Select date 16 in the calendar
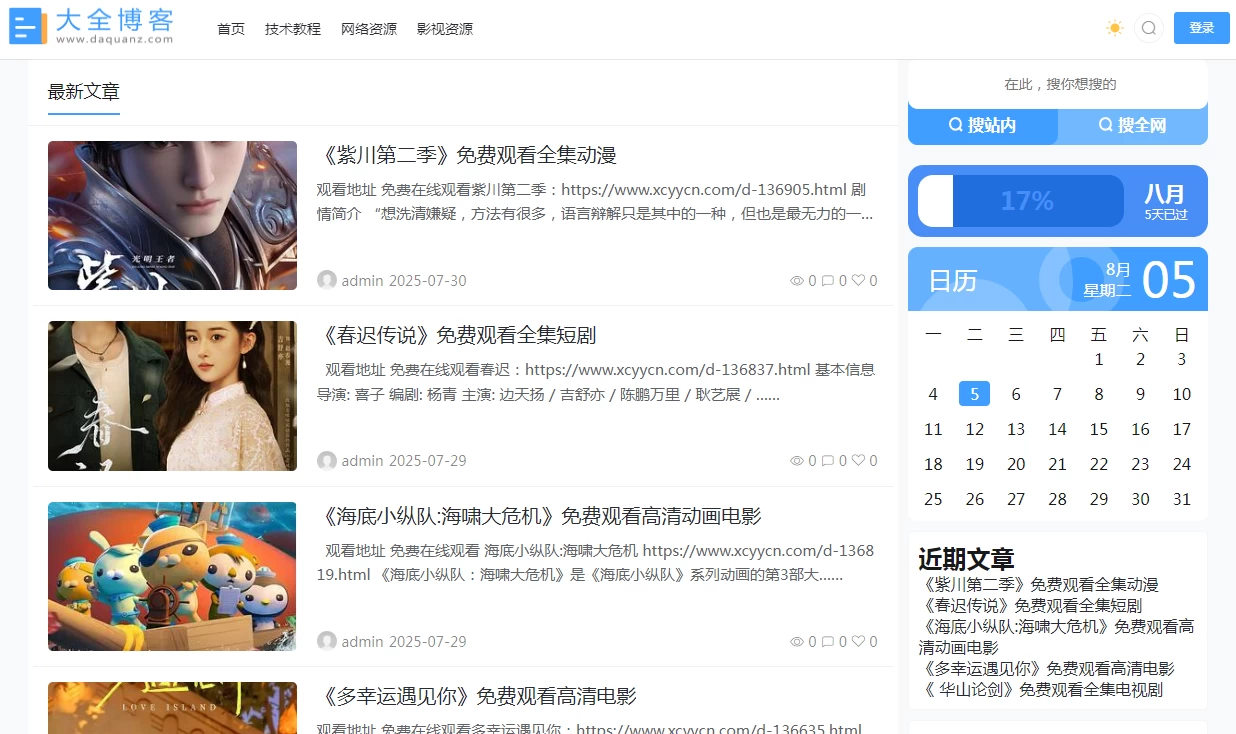Screen dimensions: 1236x734 click(1140, 428)
